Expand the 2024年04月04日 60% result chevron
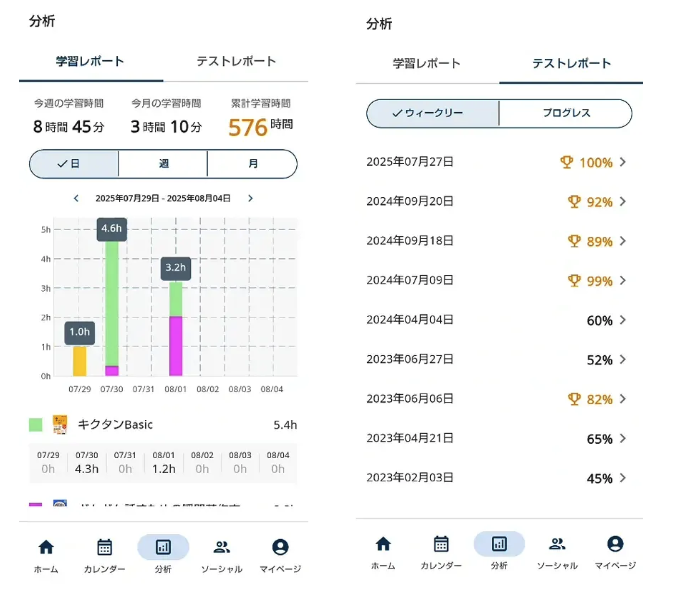Screen dimensions: 678x592 click(623, 320)
